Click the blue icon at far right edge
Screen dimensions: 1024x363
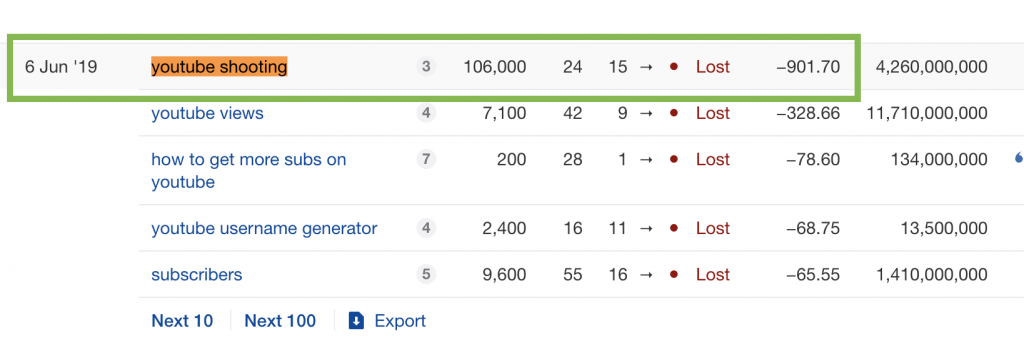(x=1019, y=157)
